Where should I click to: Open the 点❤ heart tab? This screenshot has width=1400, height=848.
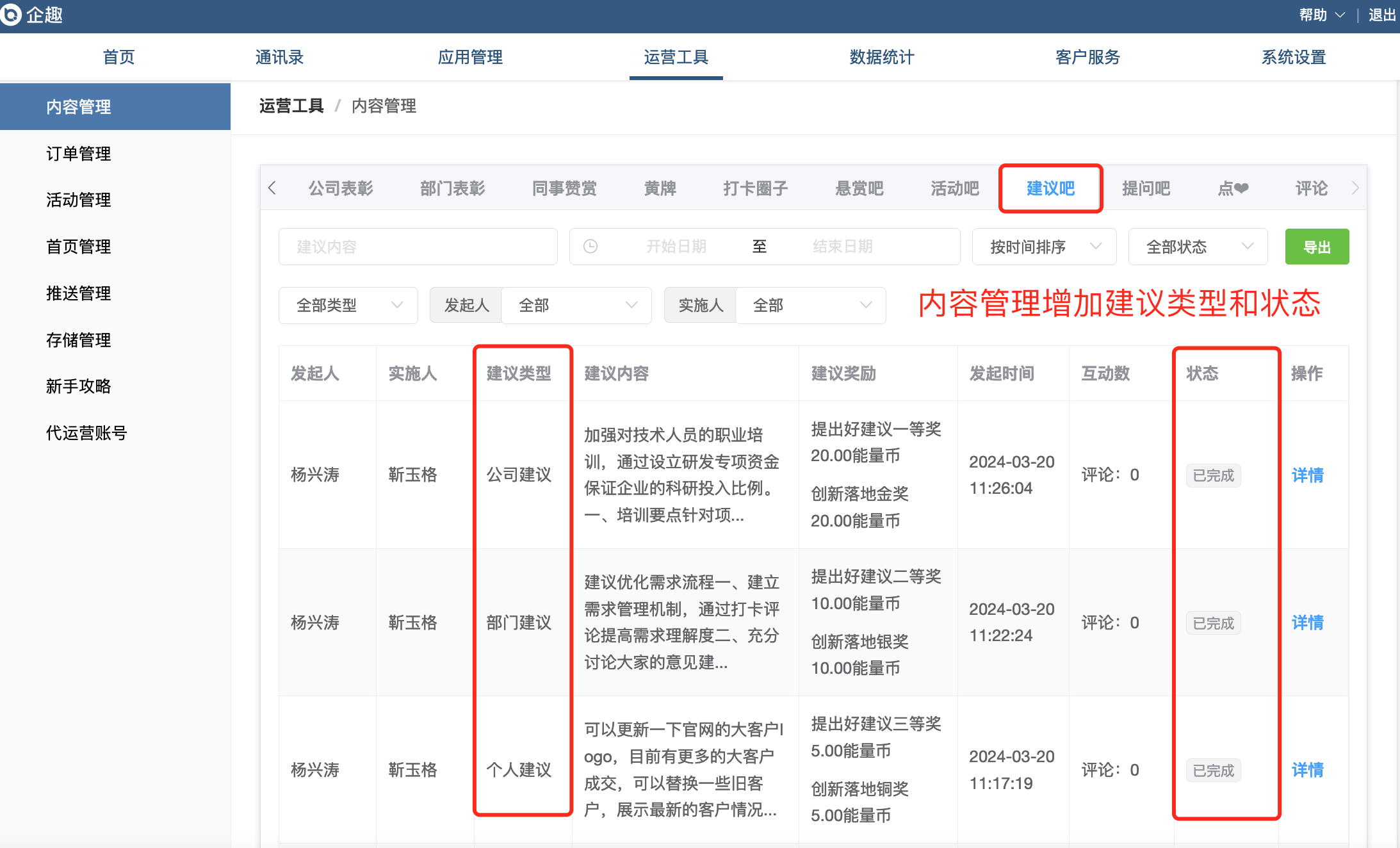[x=1232, y=188]
